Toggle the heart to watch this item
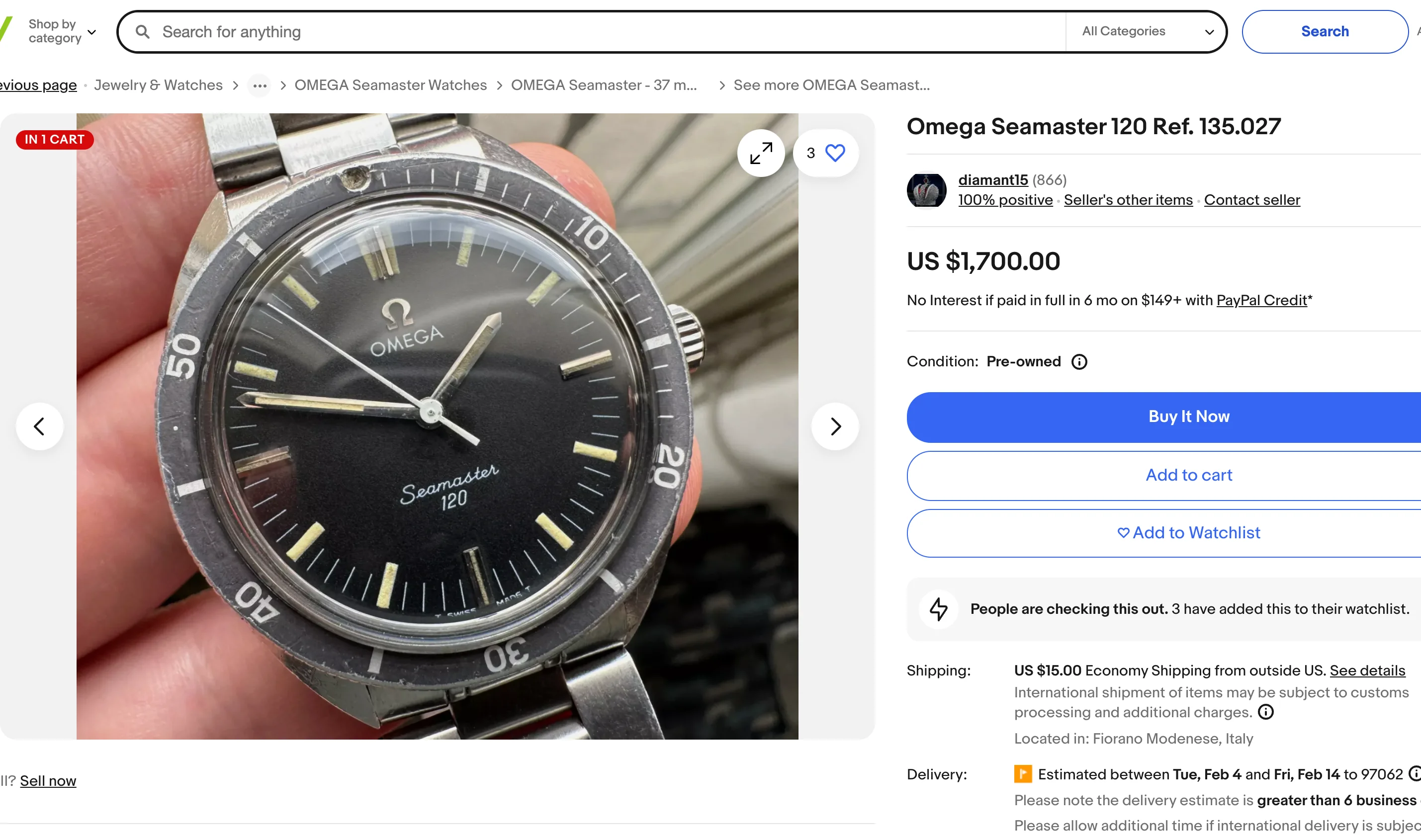 [x=834, y=153]
